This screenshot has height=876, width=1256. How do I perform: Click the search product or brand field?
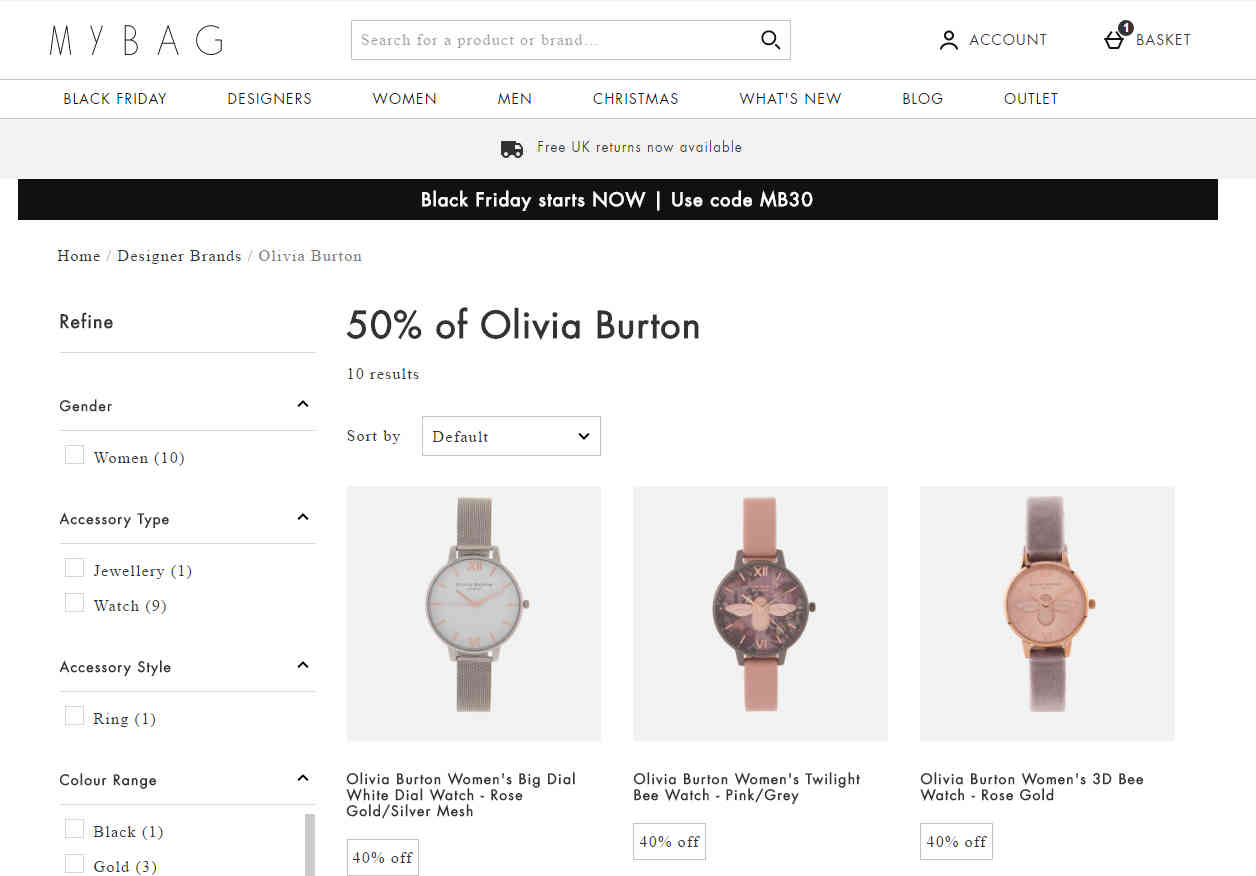pos(555,40)
